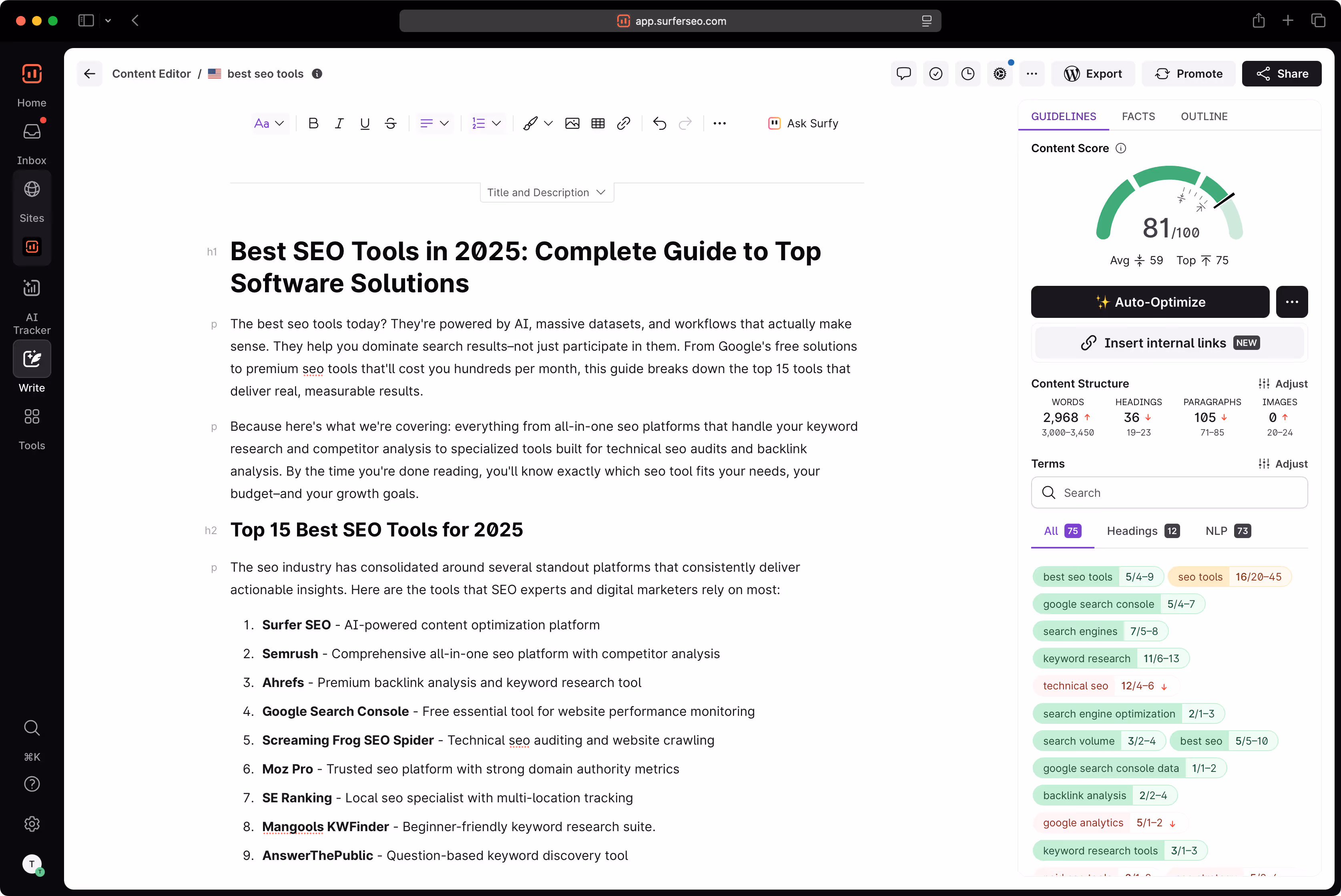Show info for best seo tools query
This screenshot has height=896, width=1341.
(317, 74)
